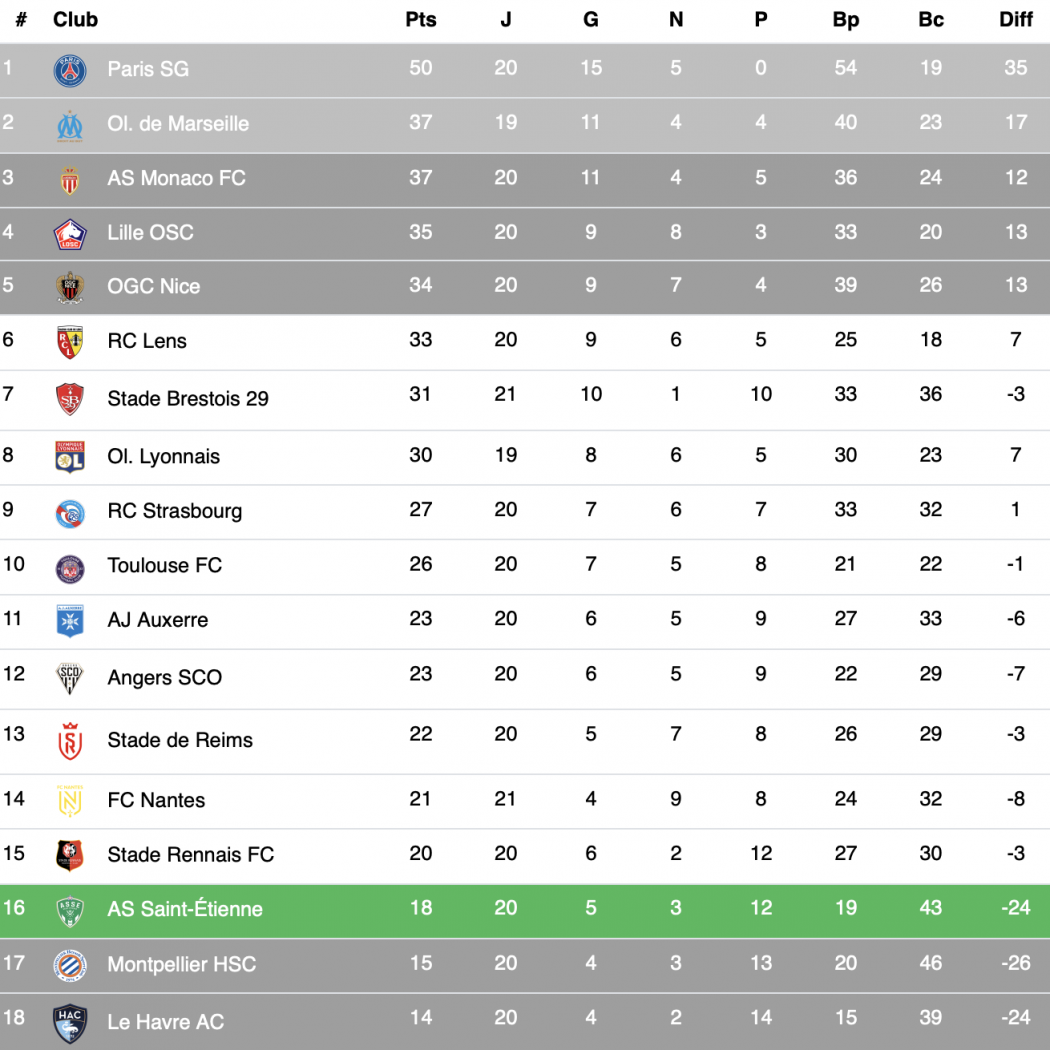Click the Stade Brestois 29 badge
1050x1050 pixels.
click(70, 399)
